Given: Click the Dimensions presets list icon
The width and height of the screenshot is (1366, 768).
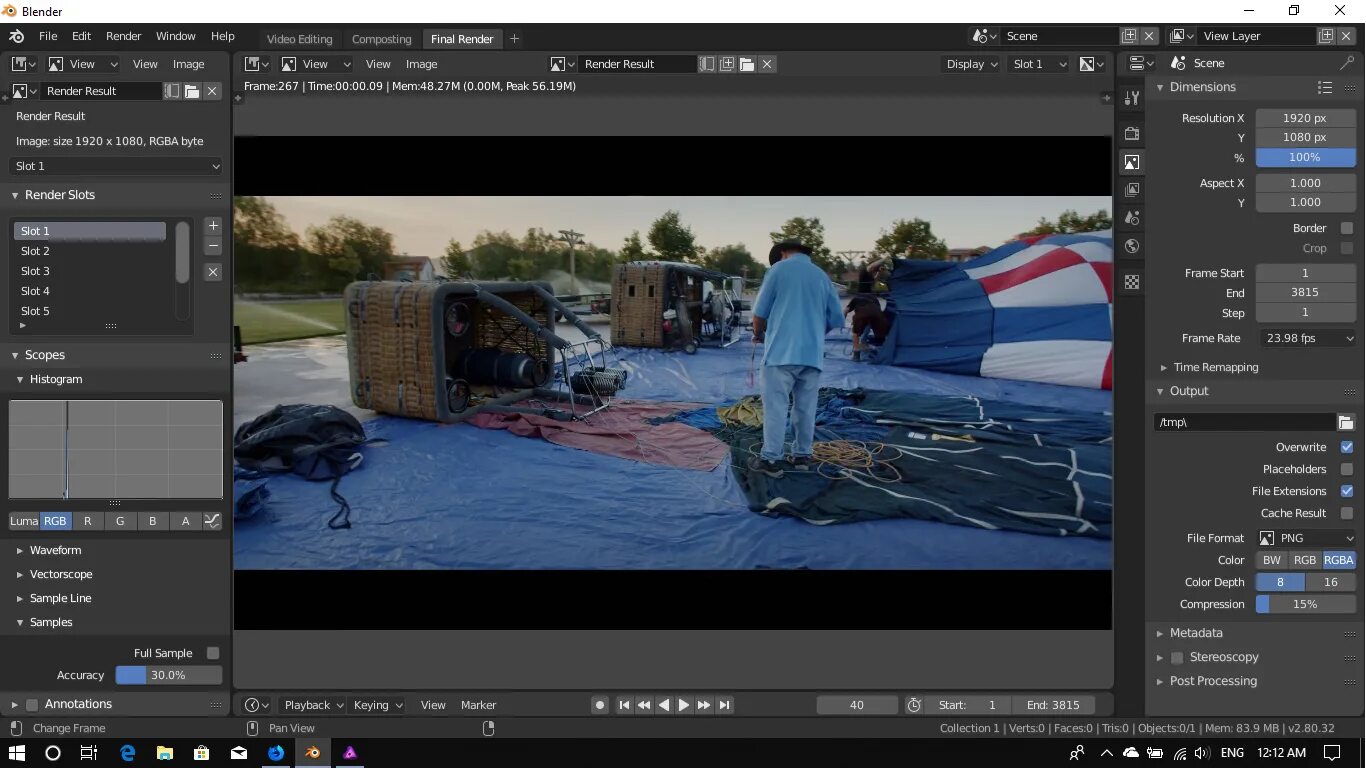Looking at the screenshot, I should click(x=1325, y=88).
